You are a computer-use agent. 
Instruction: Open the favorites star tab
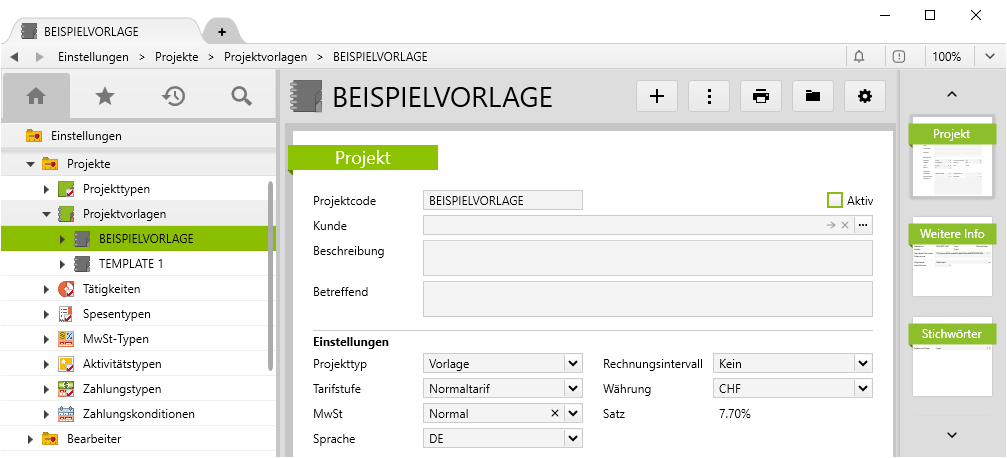tap(104, 96)
